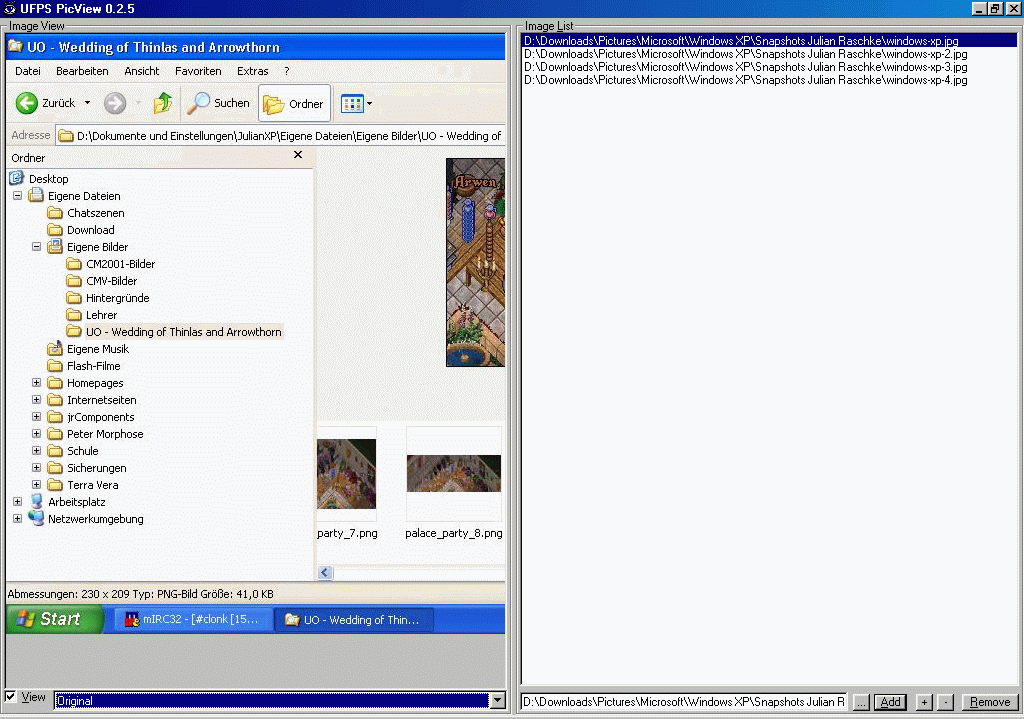The width and height of the screenshot is (1024, 719).
Task: Select windows-xp-4.jpg in the image list
Action: tap(746, 80)
